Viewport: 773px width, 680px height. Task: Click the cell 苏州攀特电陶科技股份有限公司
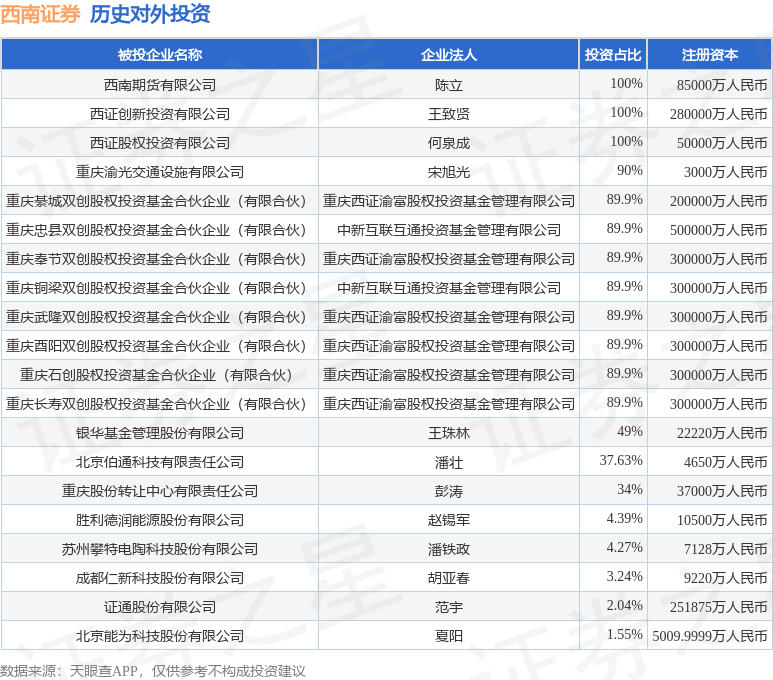pos(160,549)
